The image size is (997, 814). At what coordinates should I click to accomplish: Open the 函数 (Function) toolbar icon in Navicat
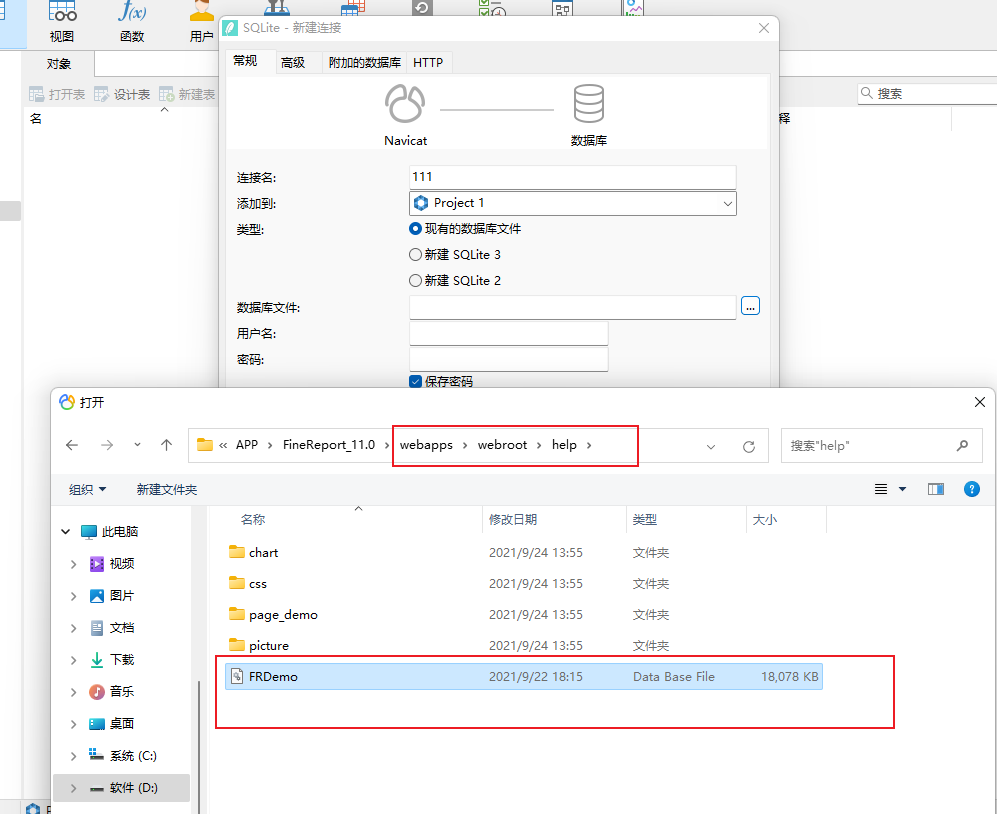pos(132,23)
